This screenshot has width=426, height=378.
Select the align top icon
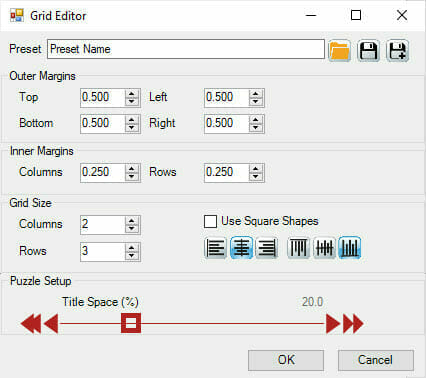pyautogui.click(x=298, y=248)
